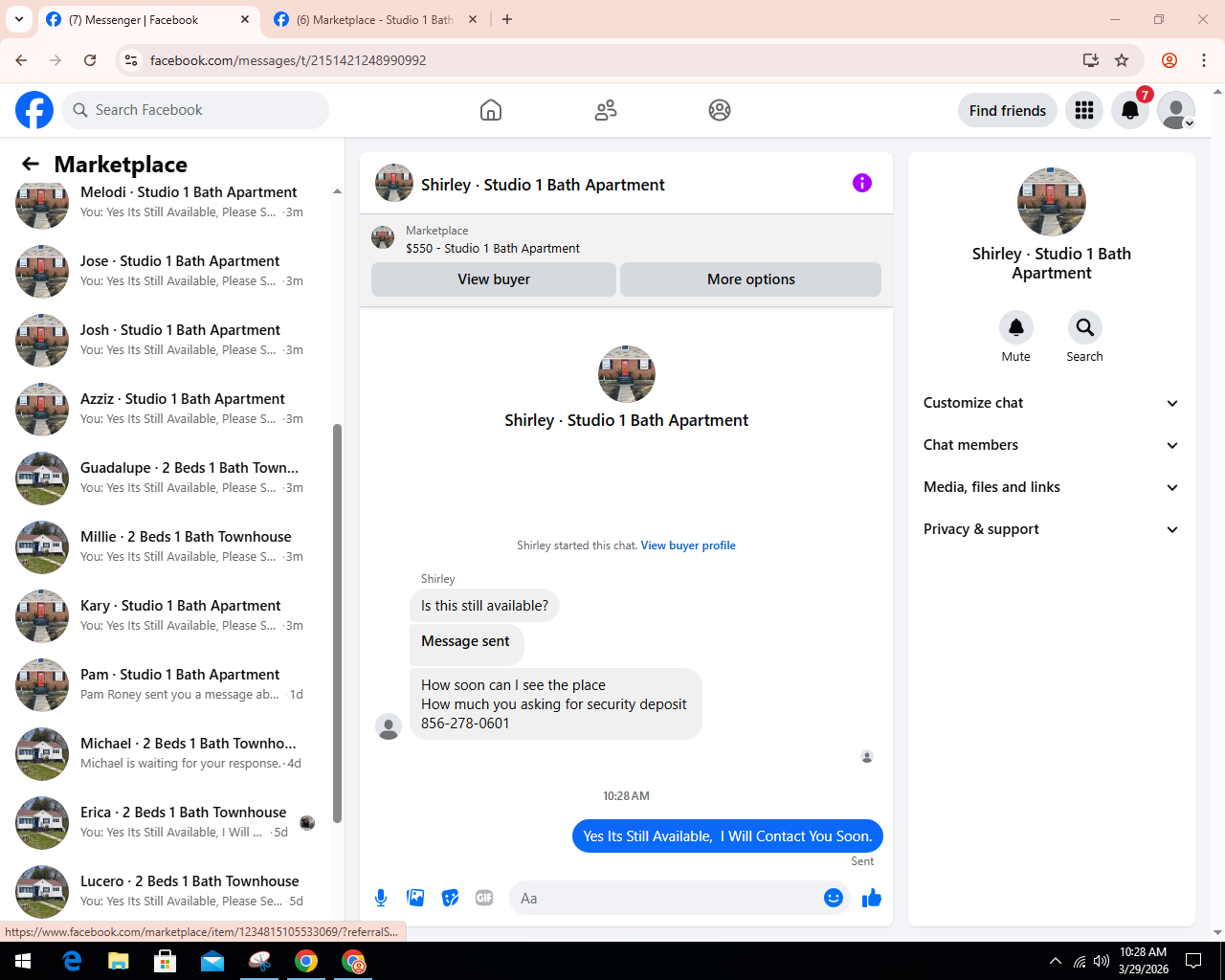This screenshot has width=1225, height=980.
Task: Open the Facebook menu grid icon
Action: (1084, 110)
